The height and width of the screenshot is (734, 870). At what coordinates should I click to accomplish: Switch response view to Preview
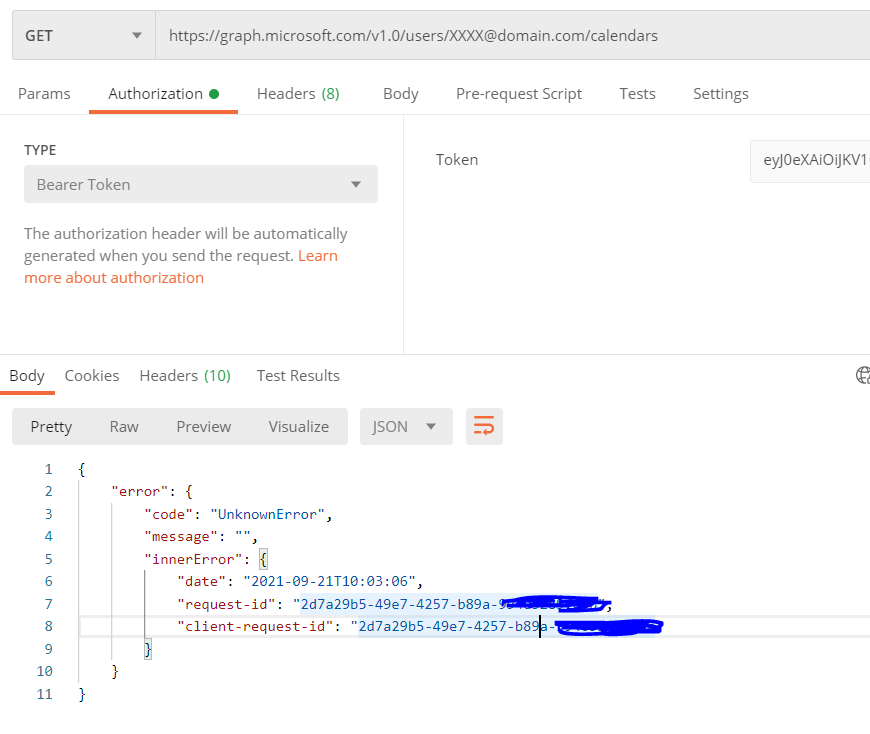click(x=203, y=426)
